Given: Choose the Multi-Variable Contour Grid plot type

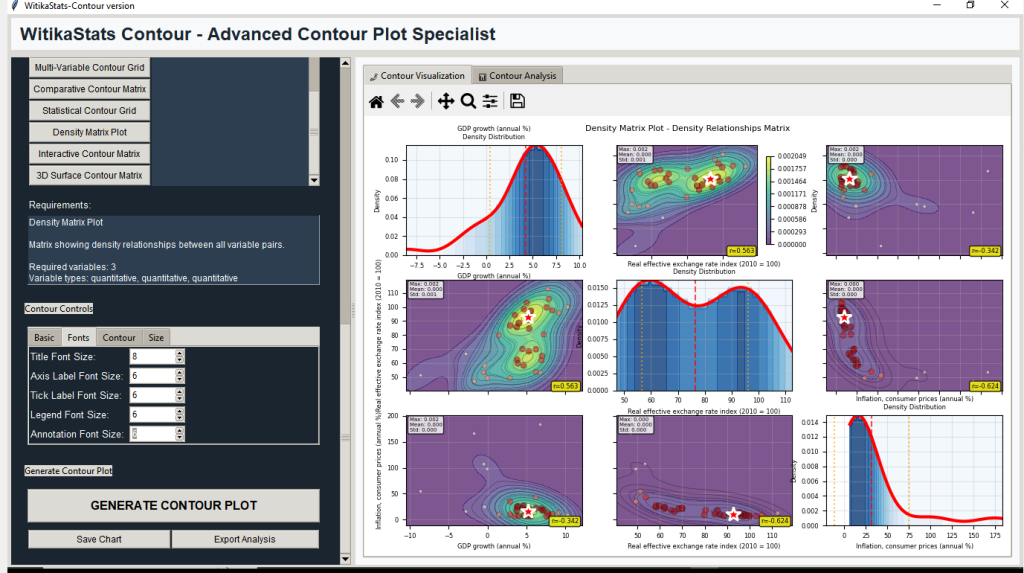Looking at the screenshot, I should 89,67.
